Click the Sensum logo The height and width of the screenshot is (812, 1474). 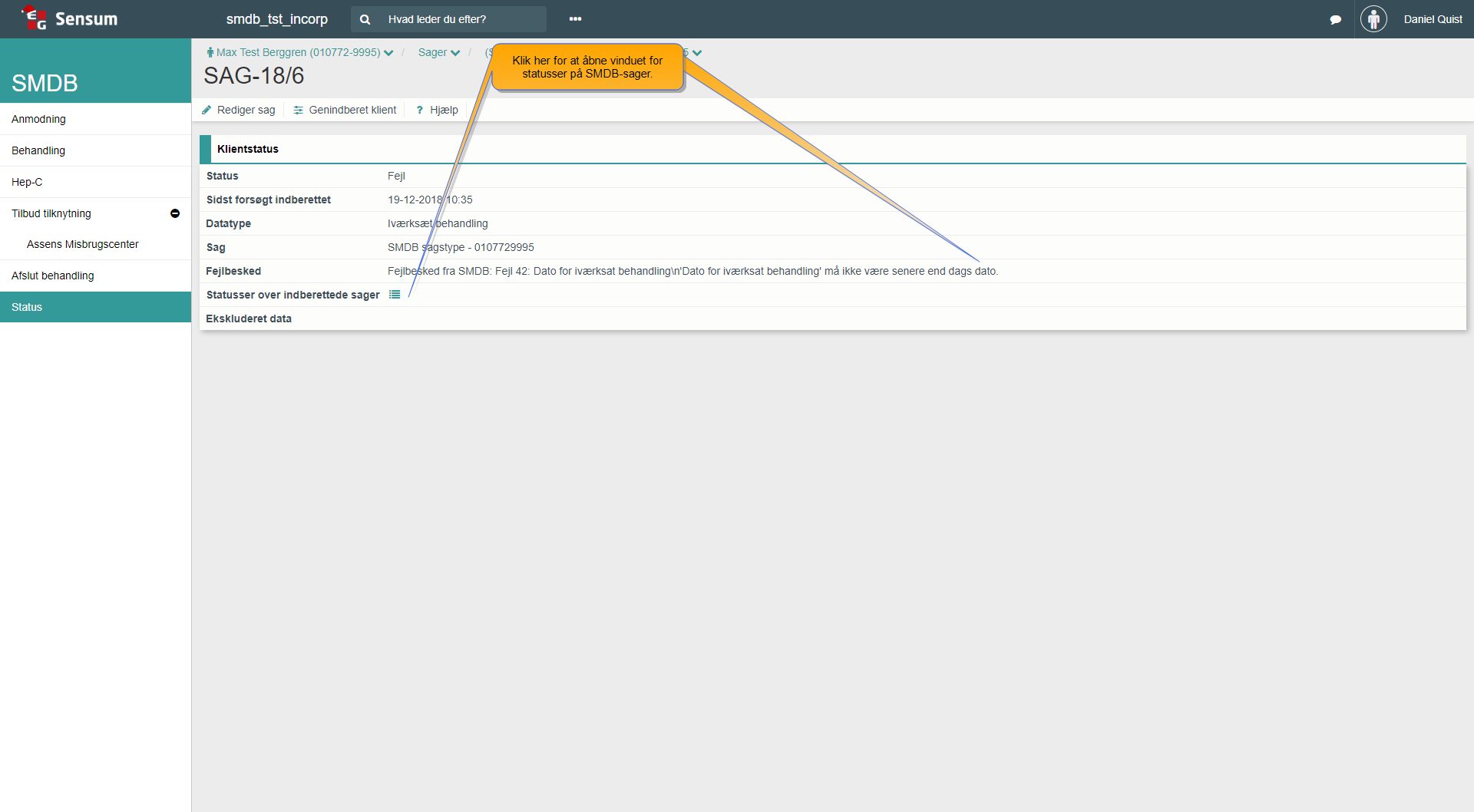point(70,18)
